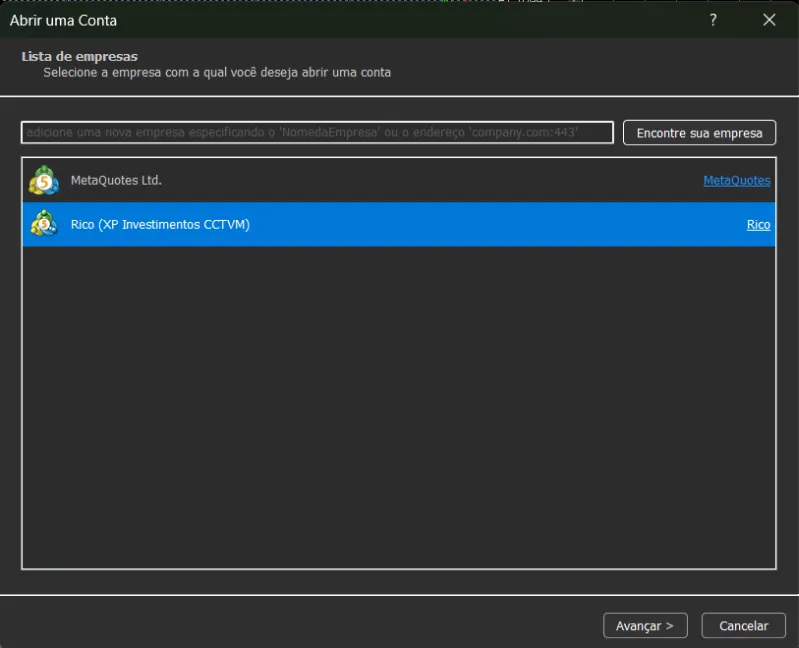
Task: Select Rico (XP Investimentos CCTVM) entry
Action: tap(398, 224)
